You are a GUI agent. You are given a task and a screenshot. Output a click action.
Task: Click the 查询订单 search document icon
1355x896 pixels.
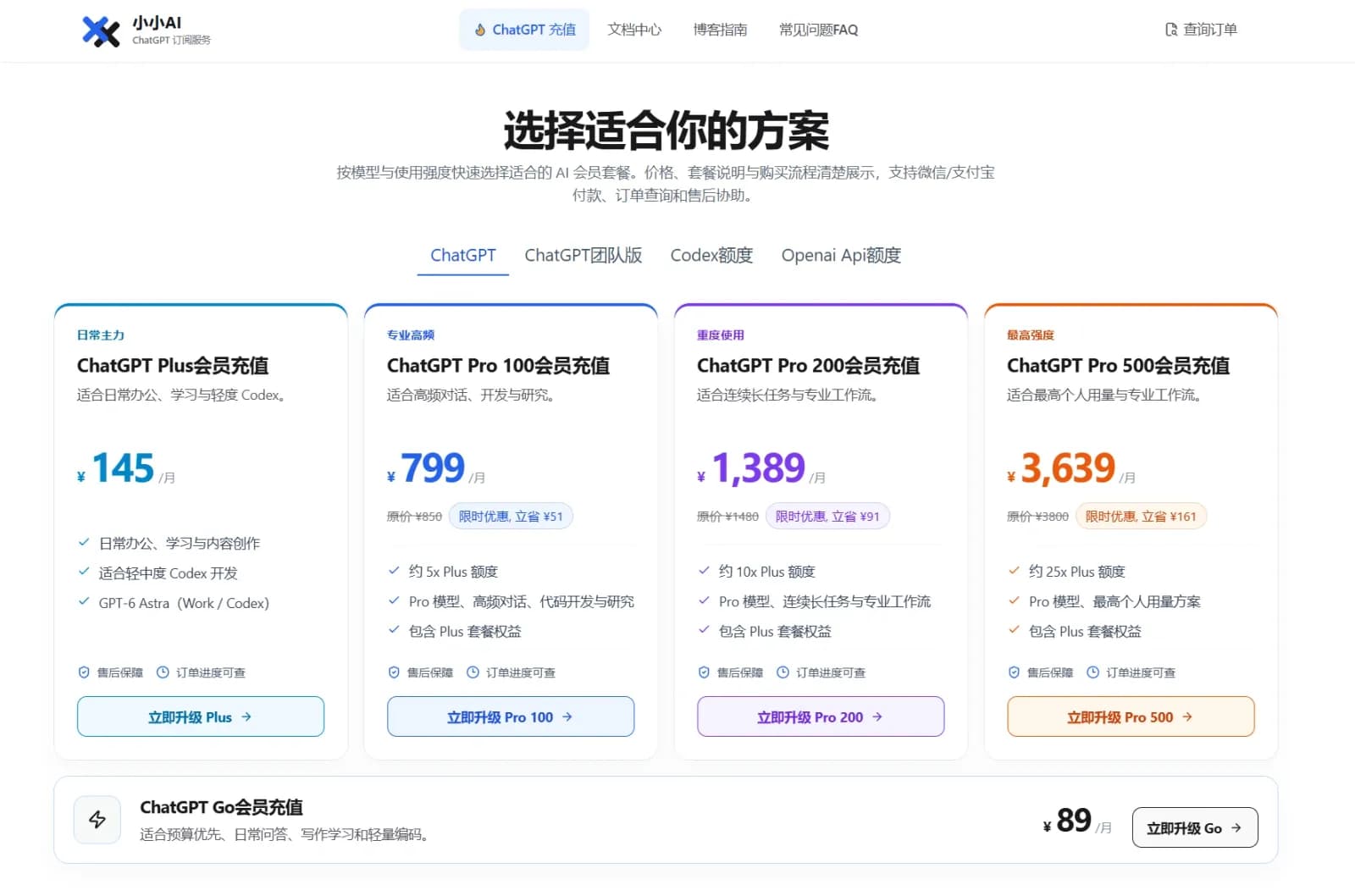pos(1171,30)
